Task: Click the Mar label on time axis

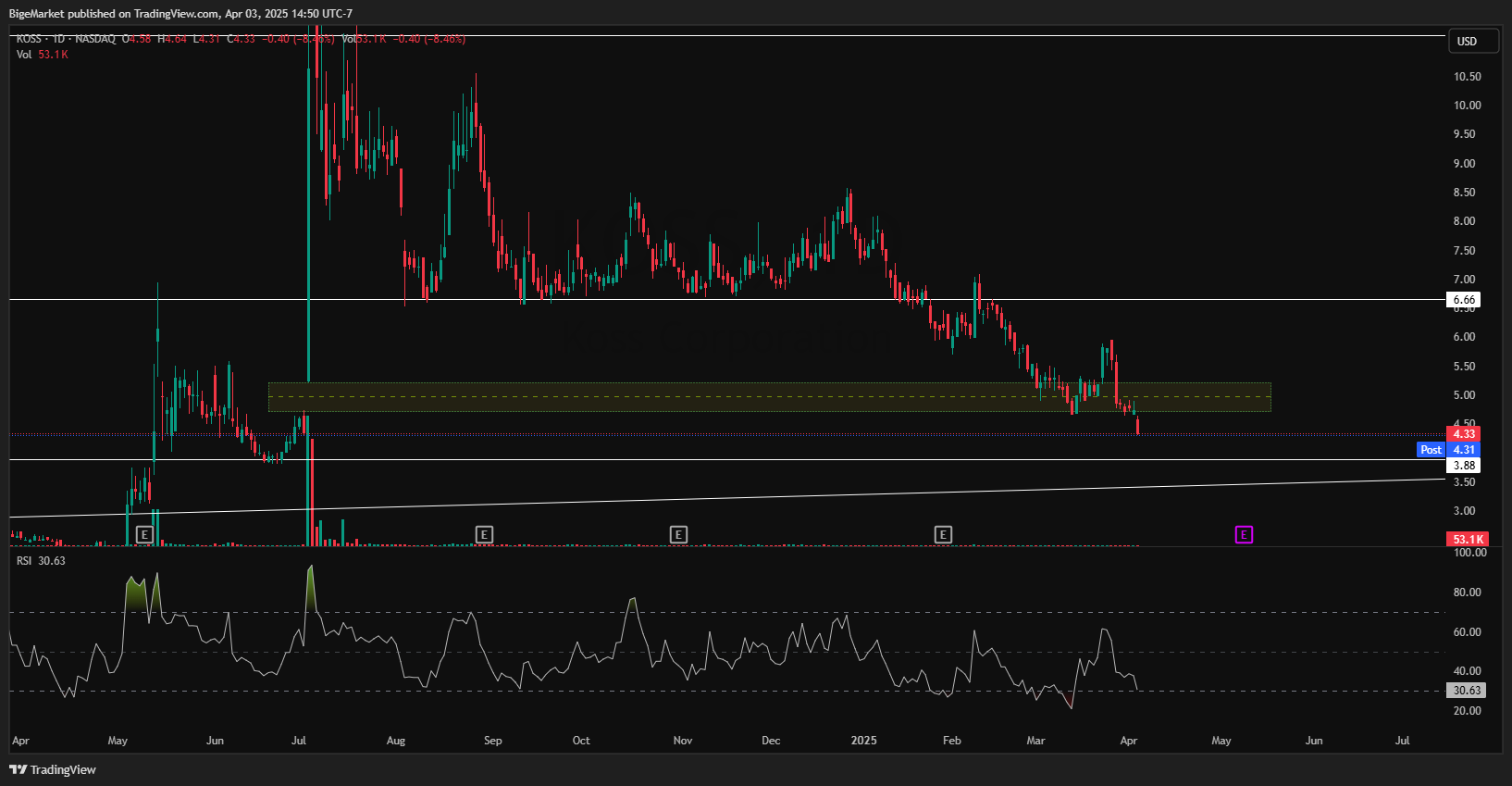Action: 1036,741
